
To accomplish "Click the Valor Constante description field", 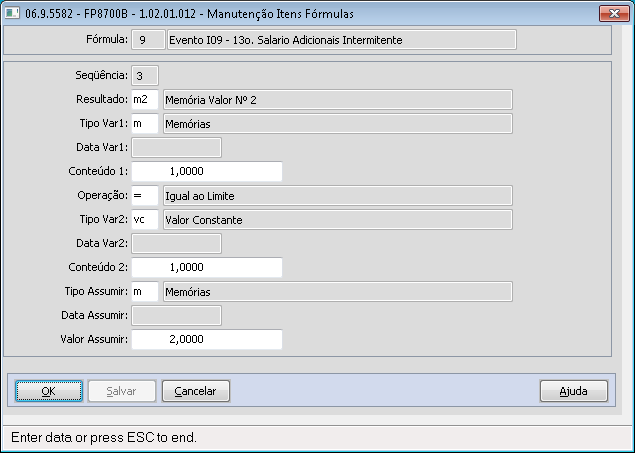I will (x=338, y=219).
